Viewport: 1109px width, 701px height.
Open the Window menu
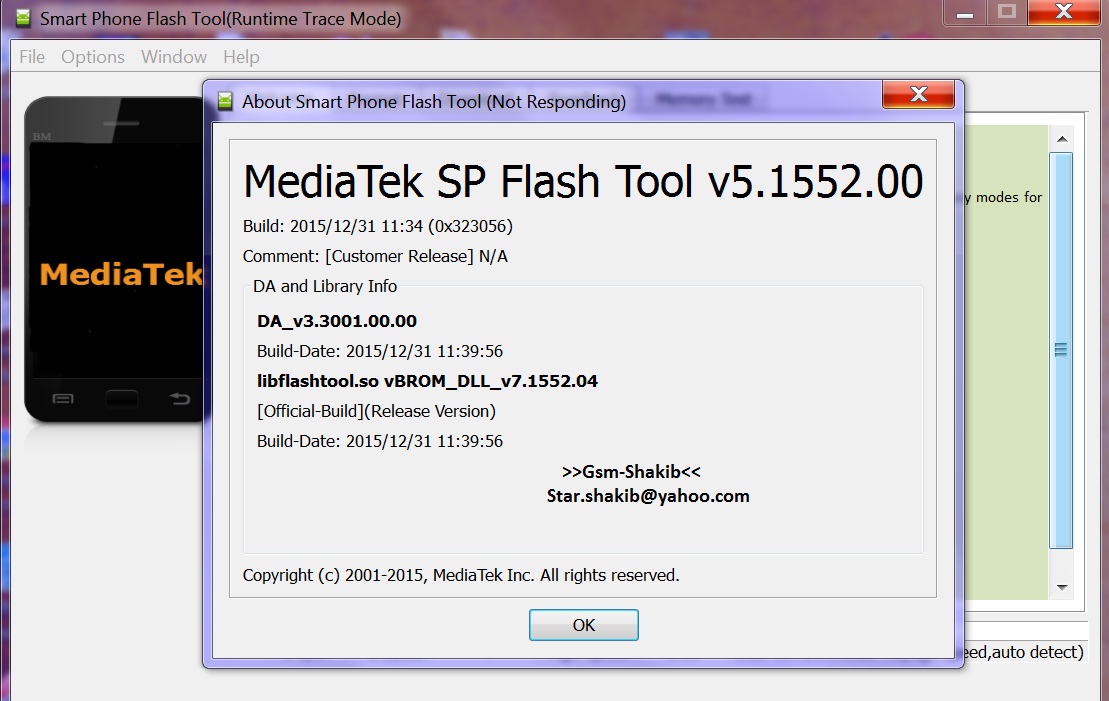[173, 57]
